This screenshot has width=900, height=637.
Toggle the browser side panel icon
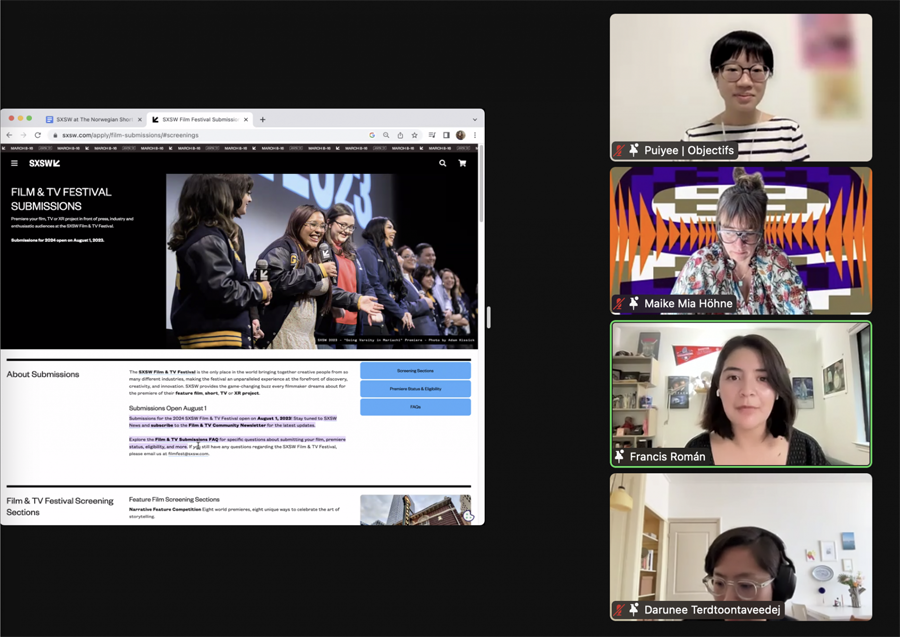point(446,135)
